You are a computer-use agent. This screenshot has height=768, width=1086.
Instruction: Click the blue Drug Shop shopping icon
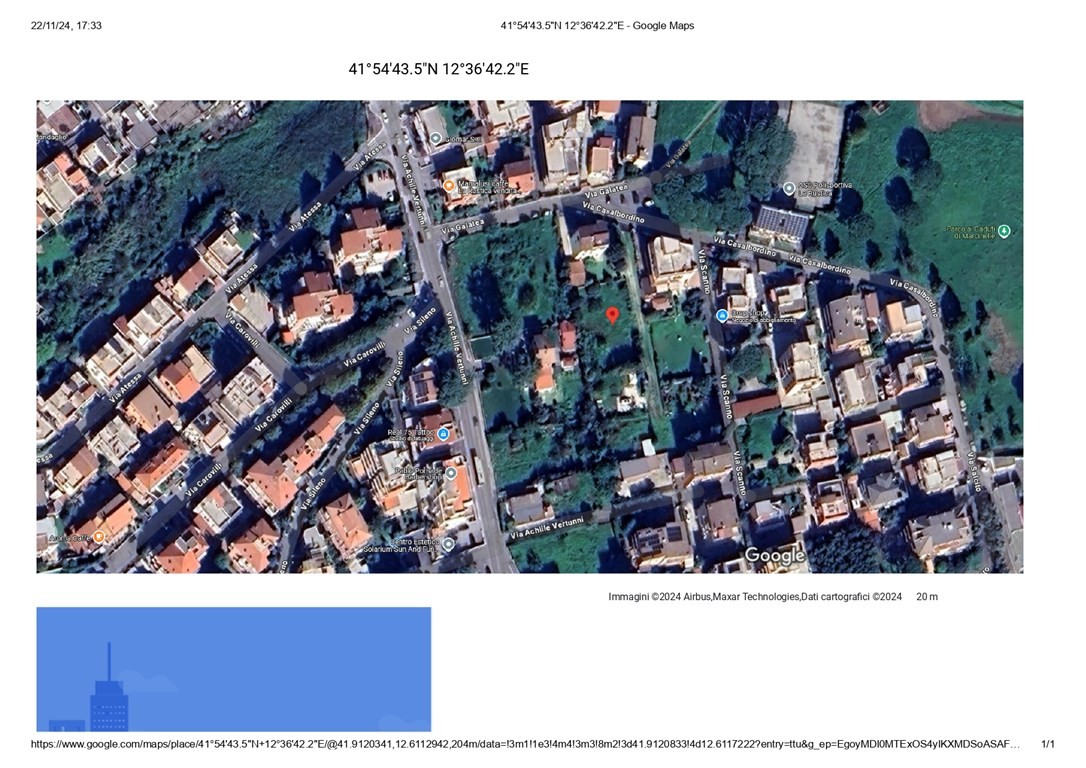click(x=722, y=316)
